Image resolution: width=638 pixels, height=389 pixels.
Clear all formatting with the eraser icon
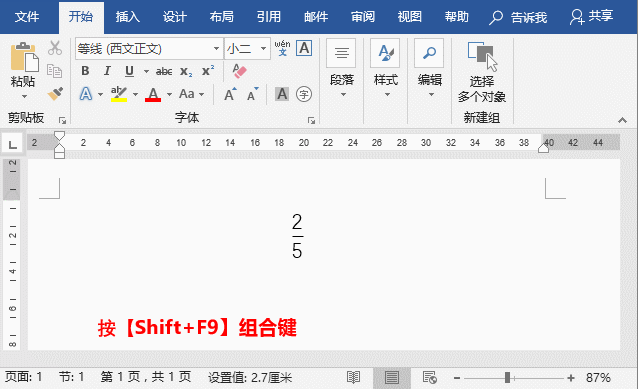click(x=240, y=71)
